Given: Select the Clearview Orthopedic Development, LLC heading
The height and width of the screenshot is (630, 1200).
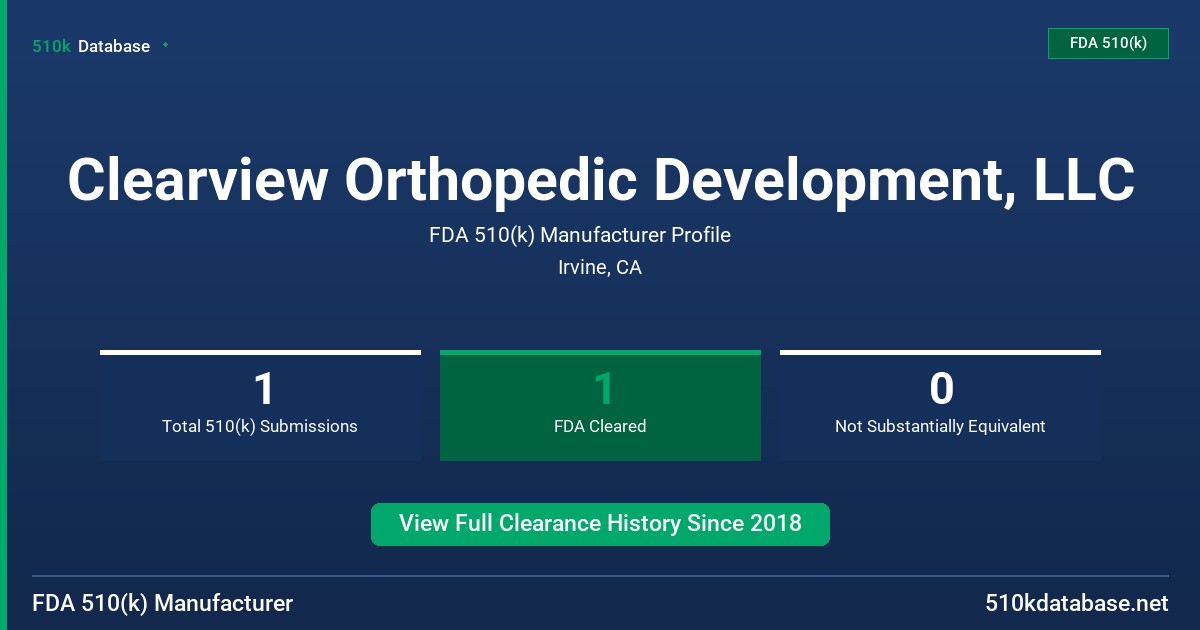Looking at the screenshot, I should point(600,180).
